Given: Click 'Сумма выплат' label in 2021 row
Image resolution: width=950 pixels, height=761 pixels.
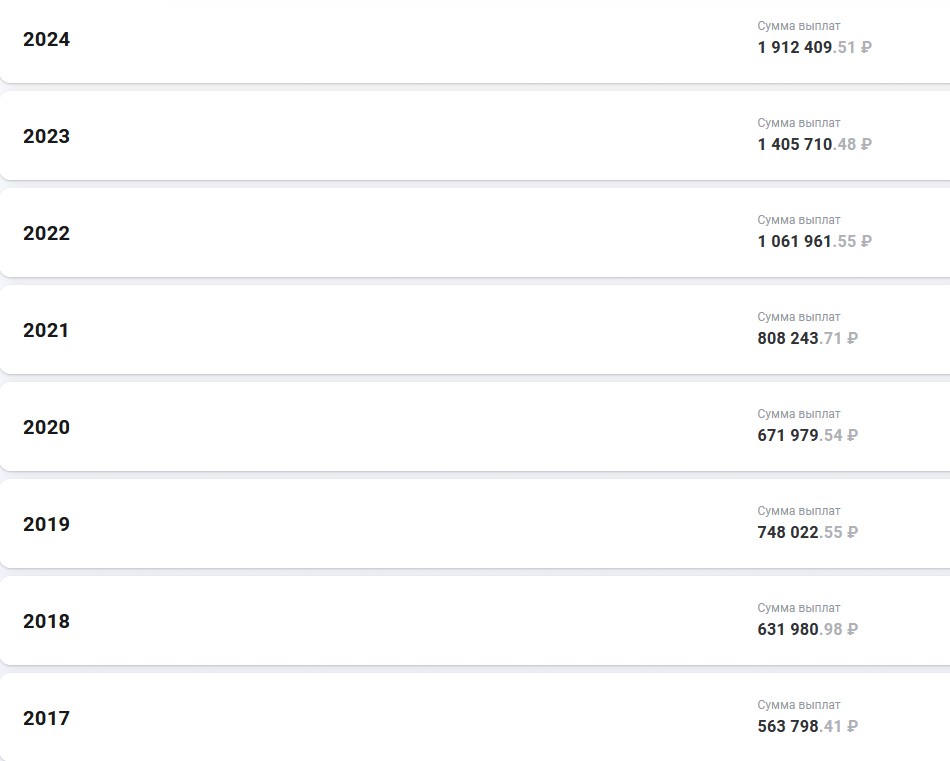Looking at the screenshot, I should (799, 317).
